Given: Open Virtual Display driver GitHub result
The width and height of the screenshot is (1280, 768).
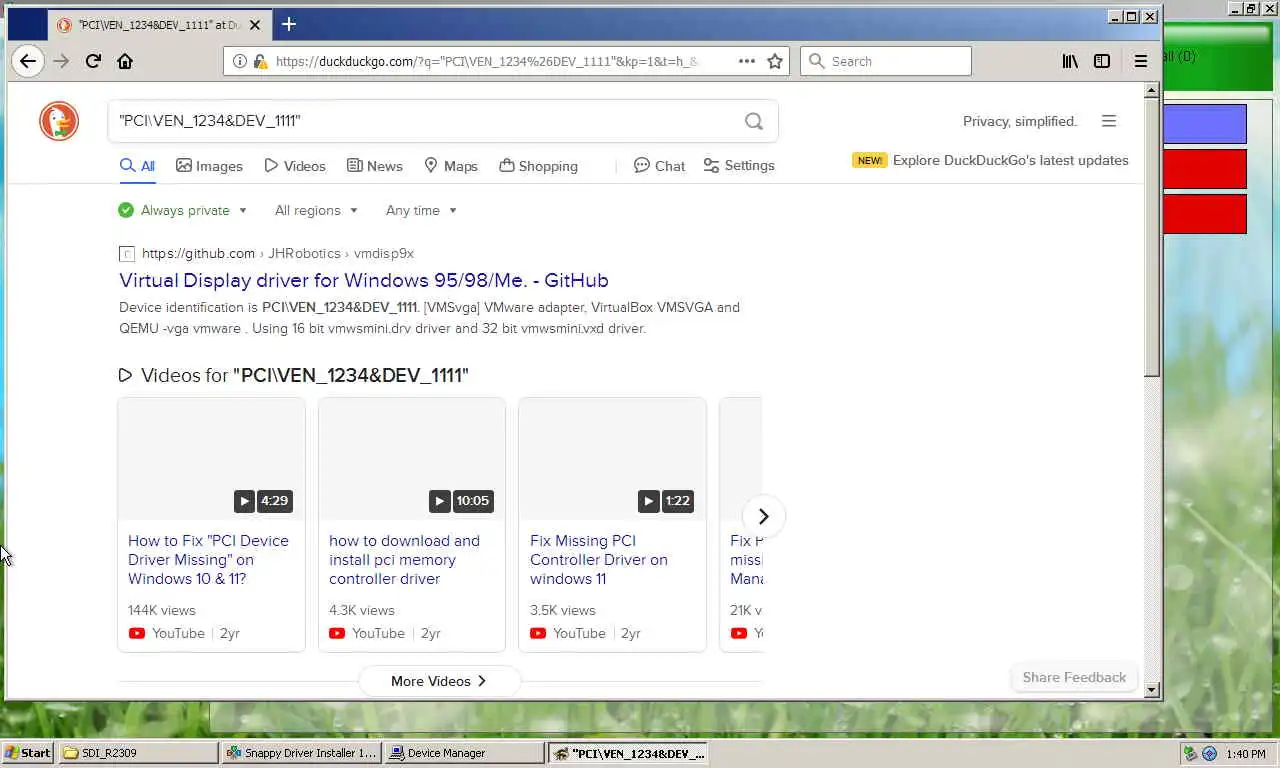Looking at the screenshot, I should coord(364,280).
